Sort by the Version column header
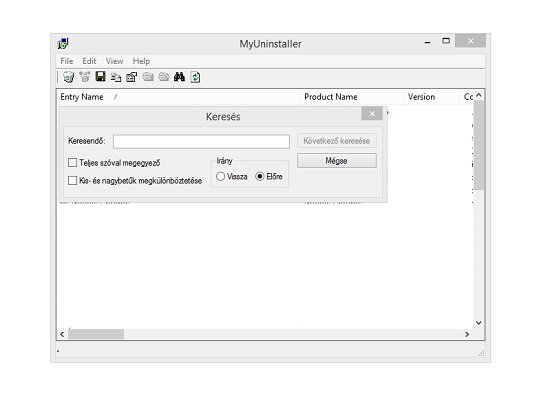The height and width of the screenshot is (402, 550). [431, 97]
